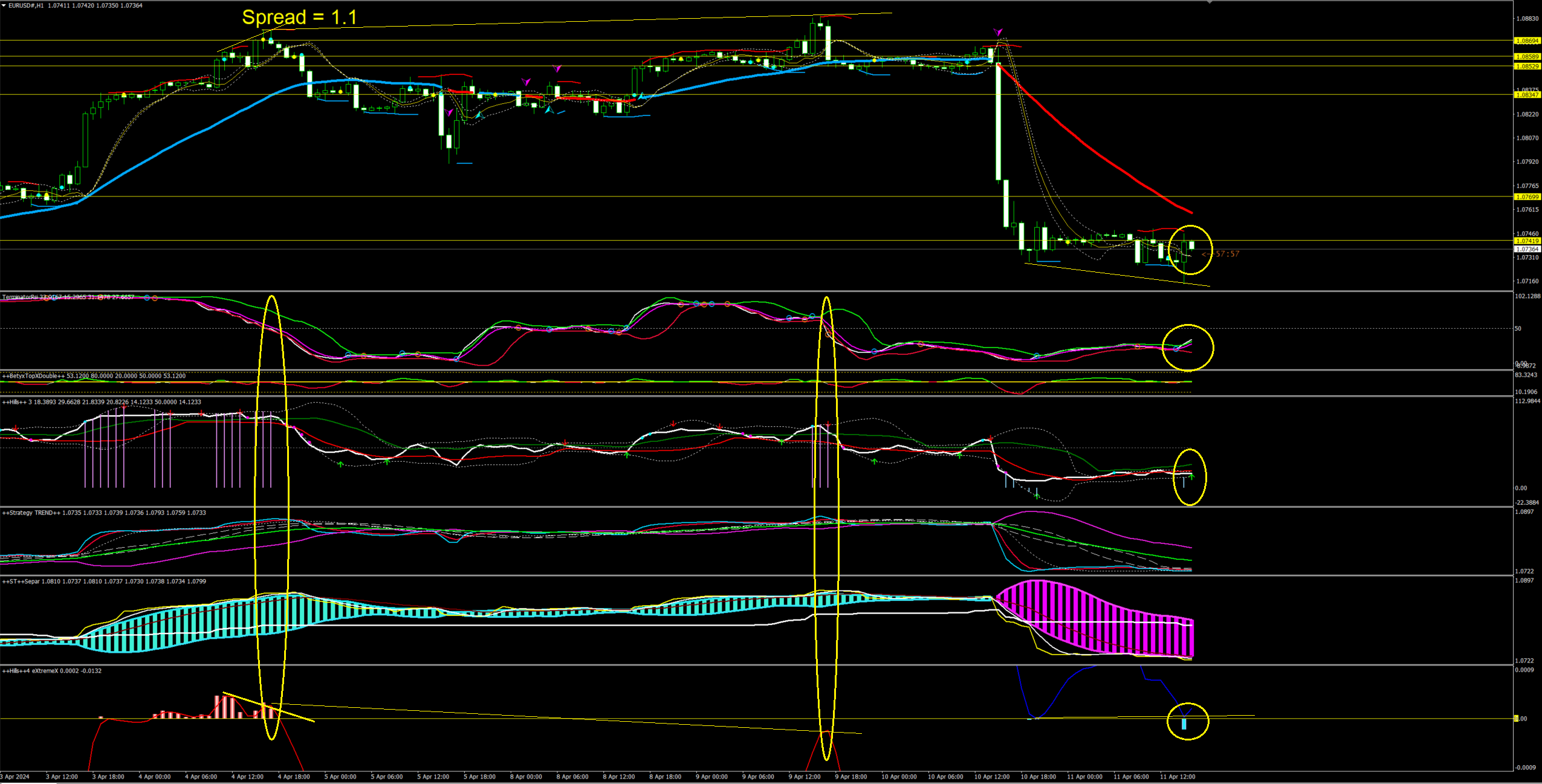Select the yellow 1.08694 price level tag
The image size is (1542, 784).
point(1526,41)
